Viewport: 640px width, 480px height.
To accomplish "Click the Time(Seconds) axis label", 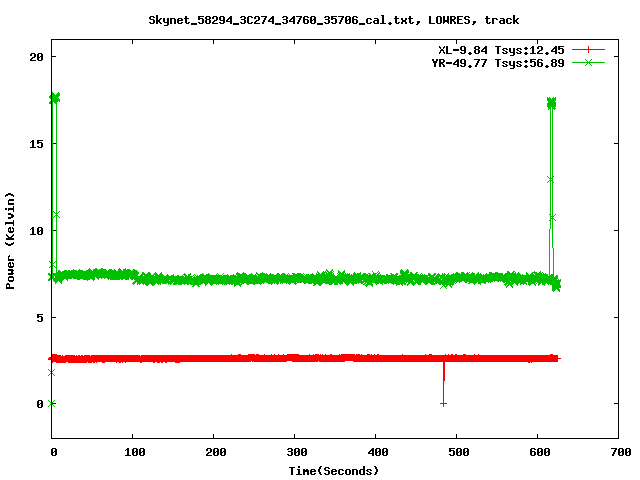I will [333, 471].
